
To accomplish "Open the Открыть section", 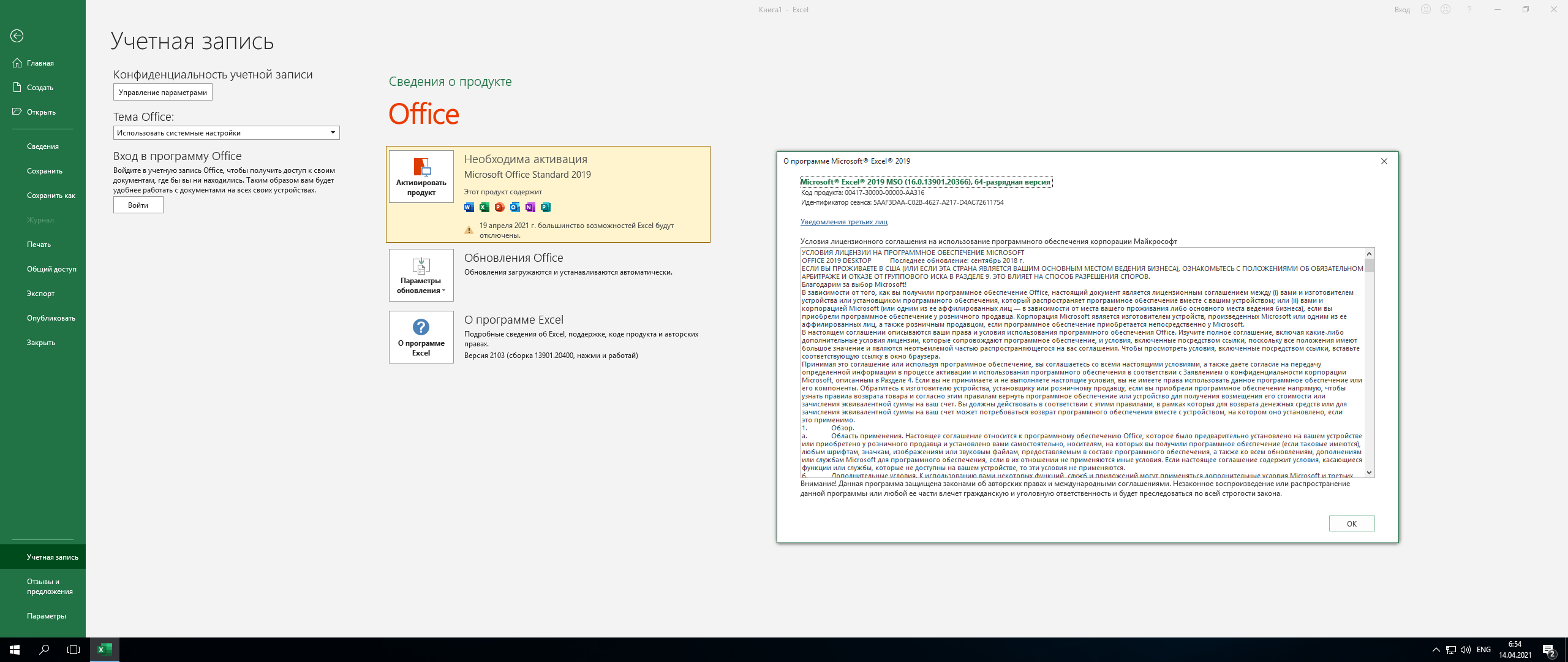I will point(43,112).
